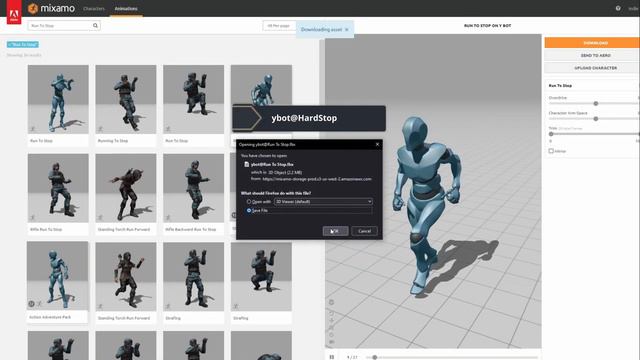
Task: Dismiss the Downloading asset notification
Action: pyautogui.click(x=347, y=30)
